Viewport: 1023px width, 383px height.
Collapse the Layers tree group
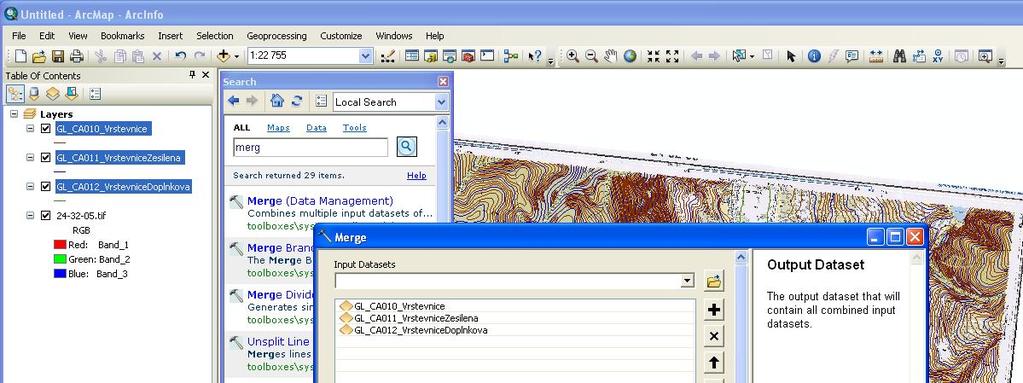pos(14,114)
